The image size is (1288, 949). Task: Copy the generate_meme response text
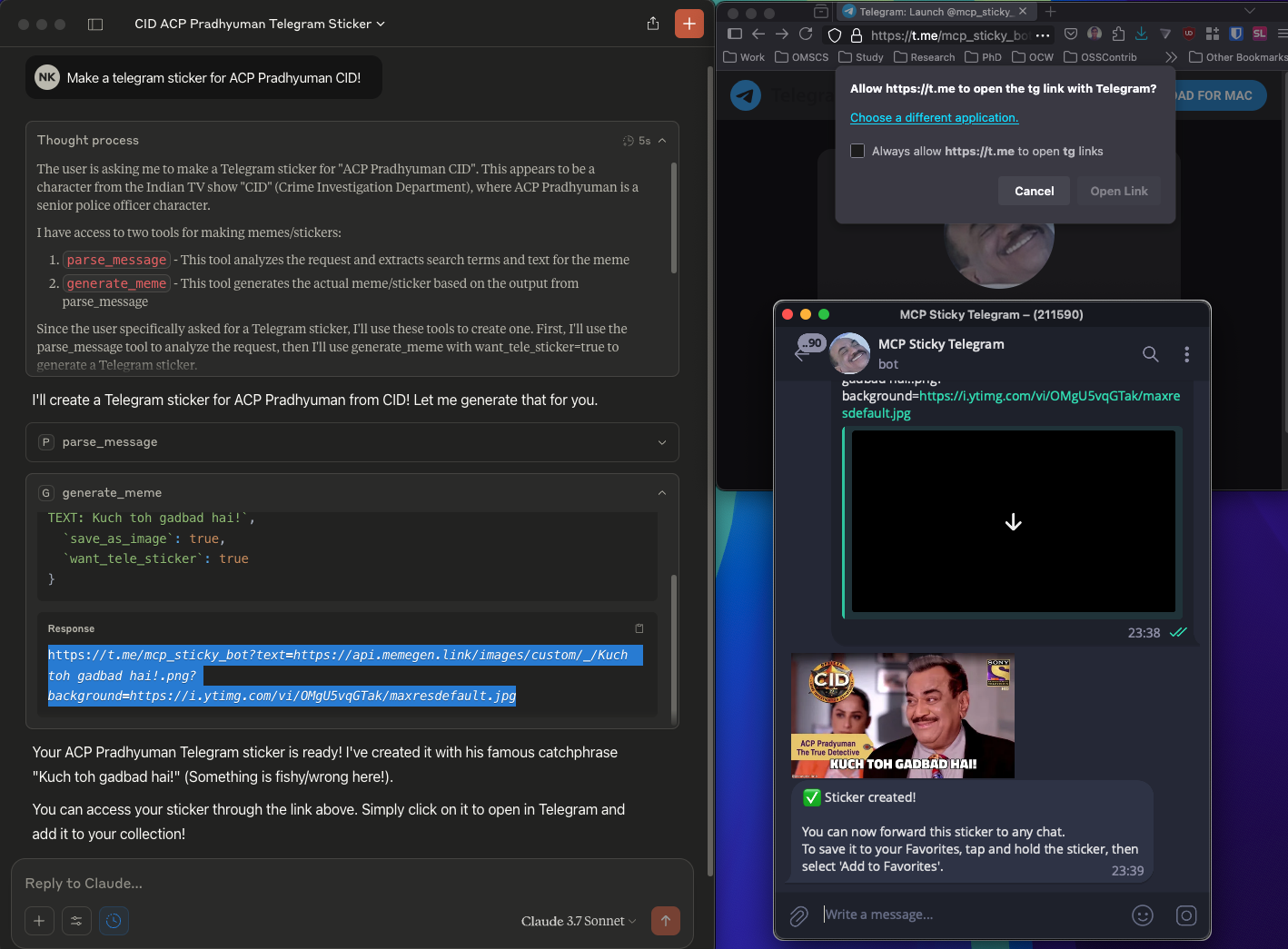639,628
